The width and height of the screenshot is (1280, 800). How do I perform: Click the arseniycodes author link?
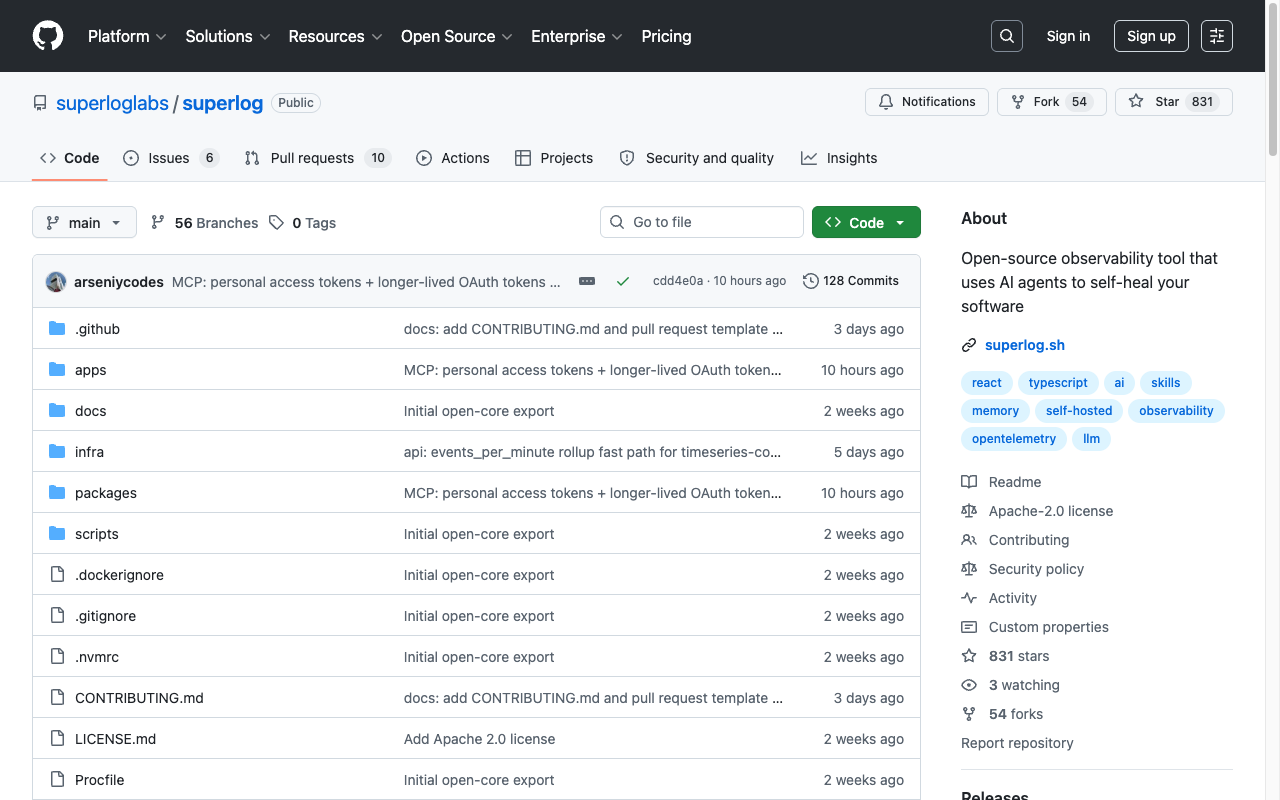pos(119,282)
